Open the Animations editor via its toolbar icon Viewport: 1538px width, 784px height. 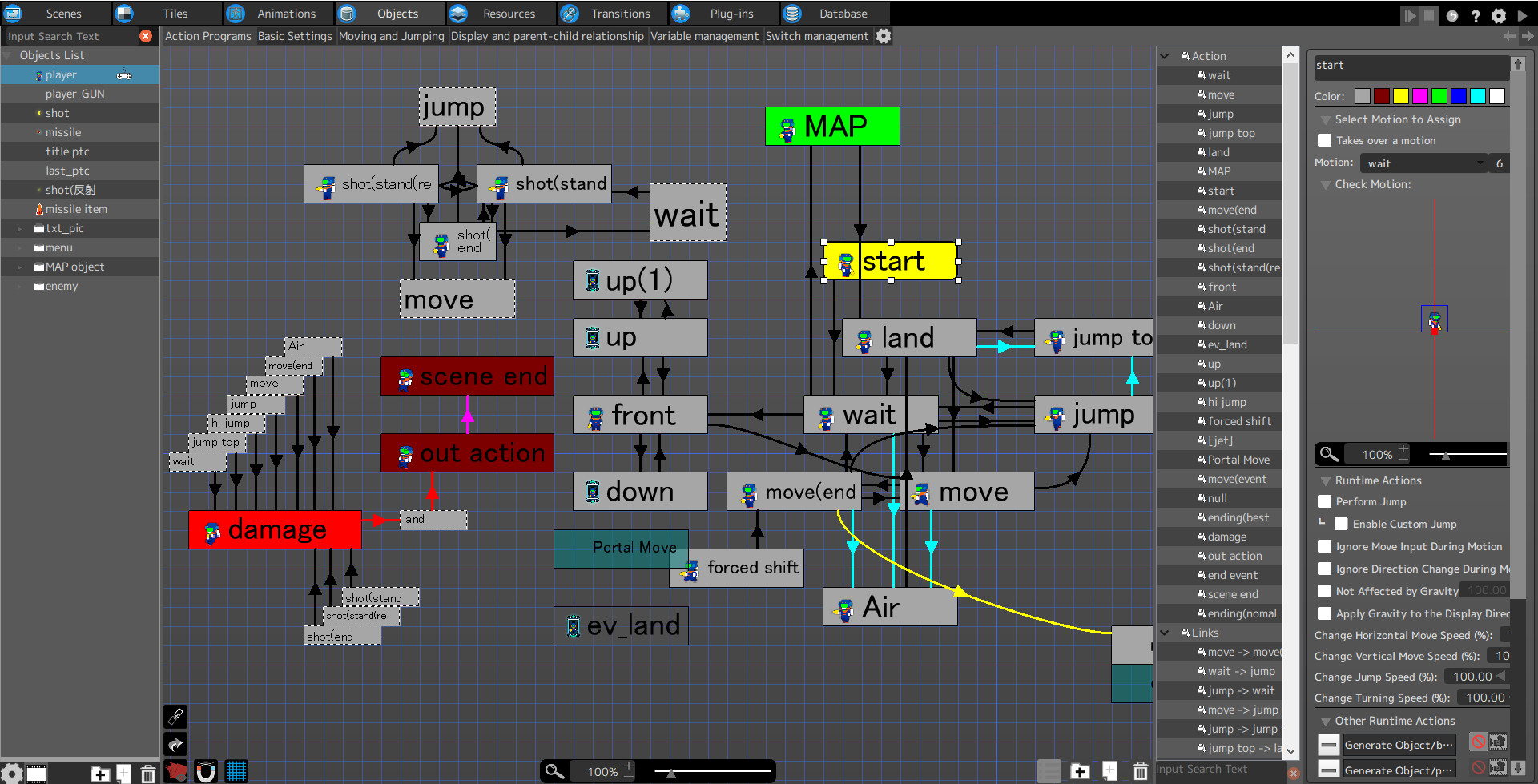236,13
